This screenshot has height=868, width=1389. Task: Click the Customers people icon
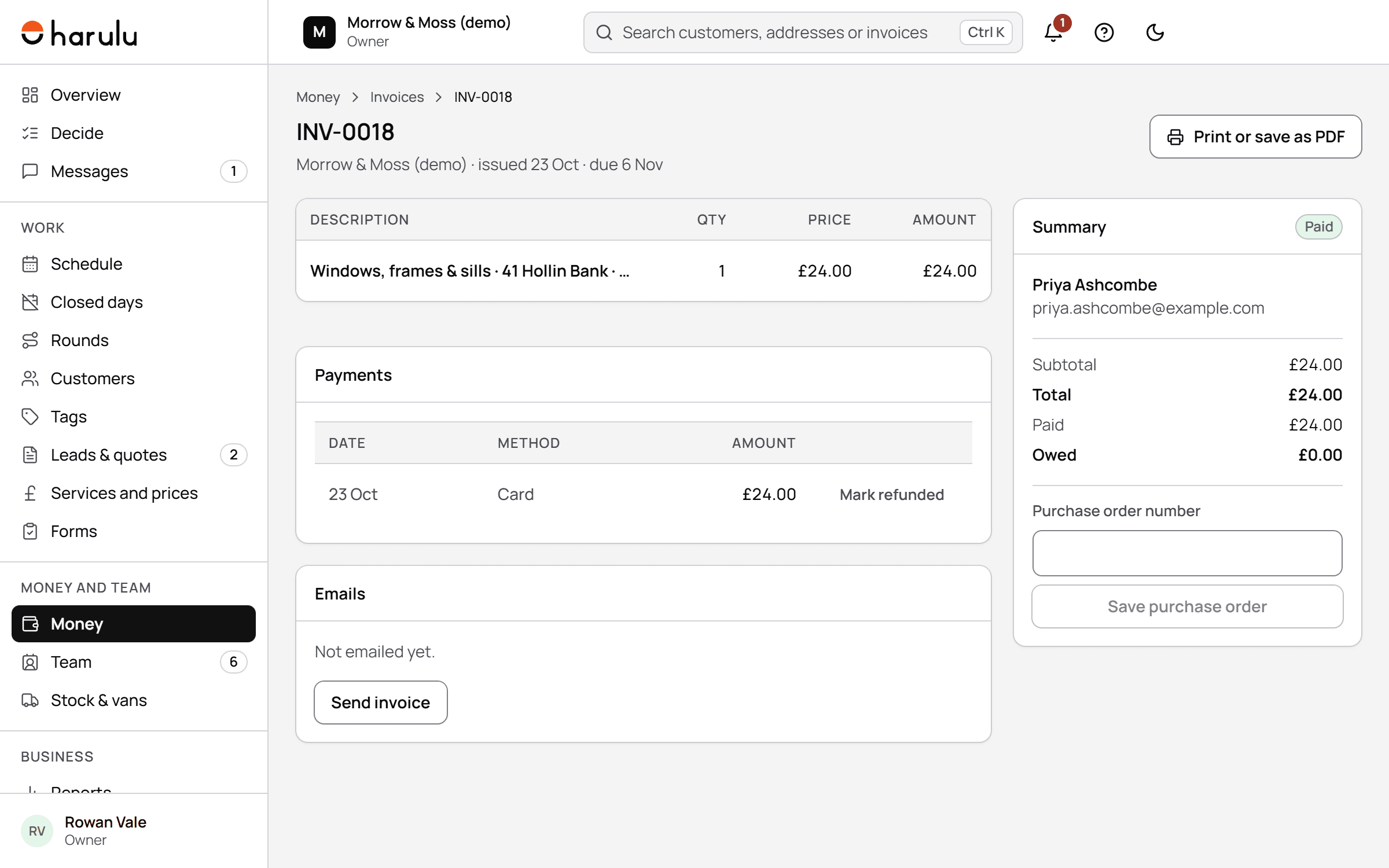tap(30, 378)
